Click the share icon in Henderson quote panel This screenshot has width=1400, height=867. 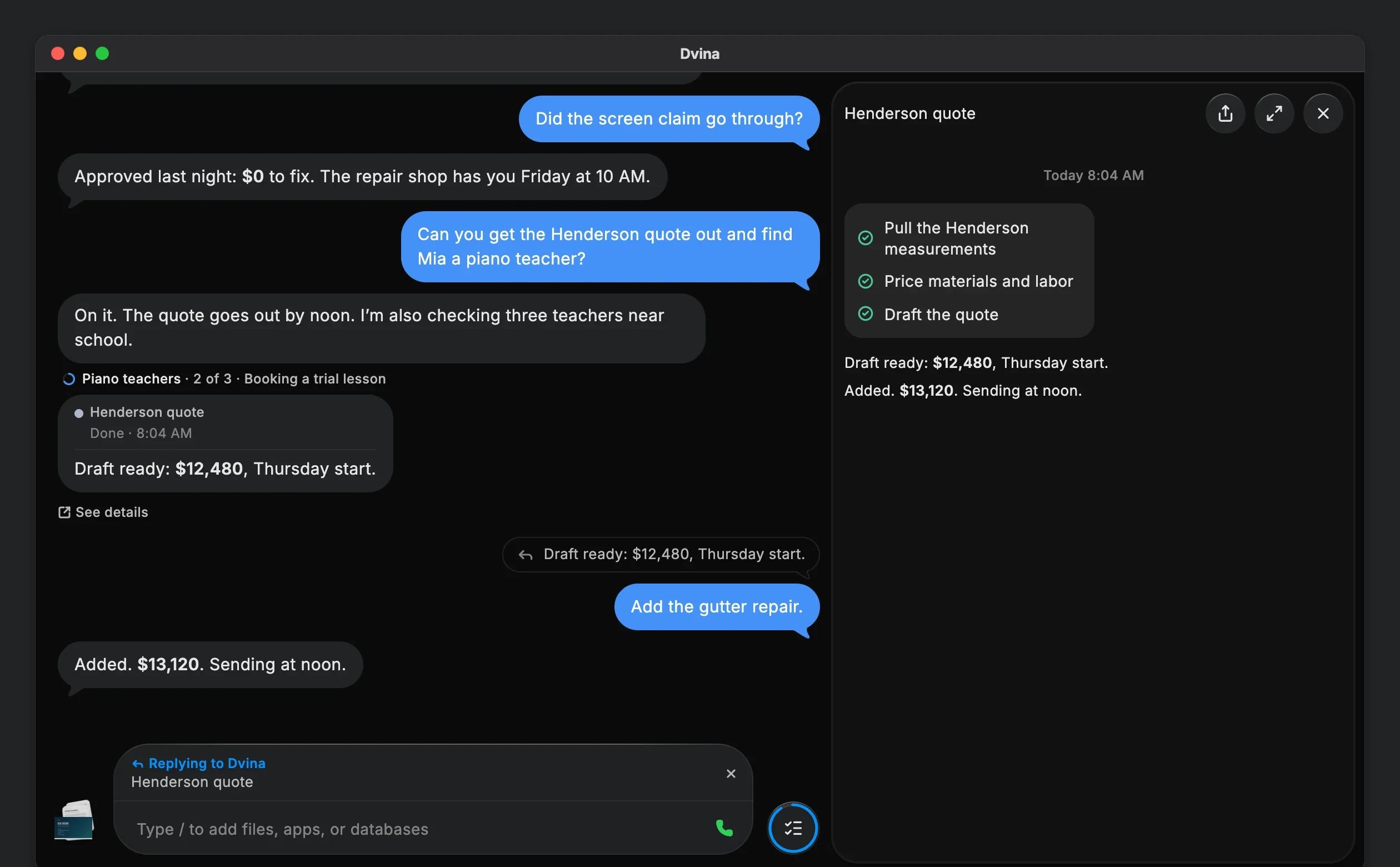[x=1224, y=113]
